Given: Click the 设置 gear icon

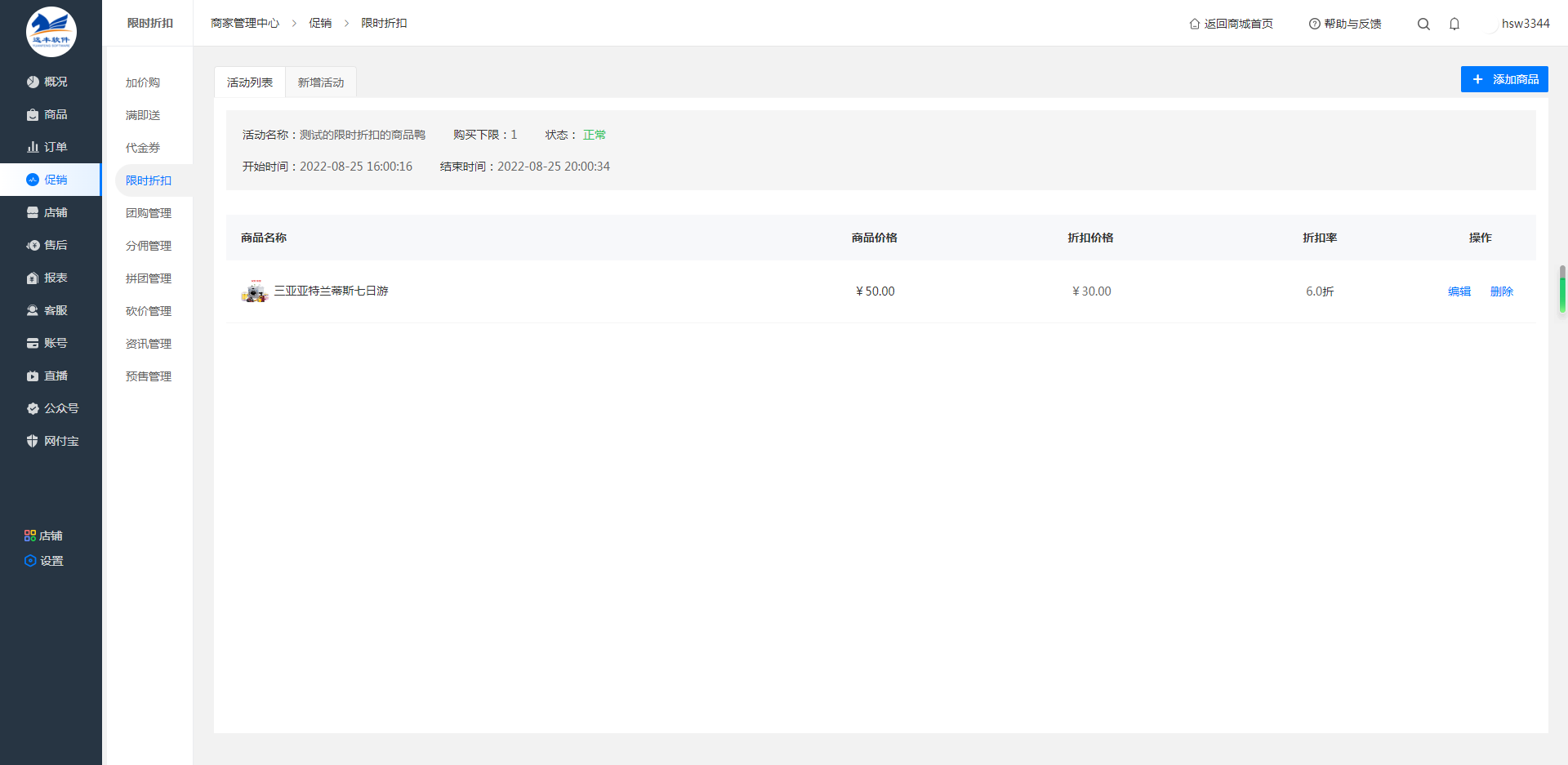Looking at the screenshot, I should point(30,561).
